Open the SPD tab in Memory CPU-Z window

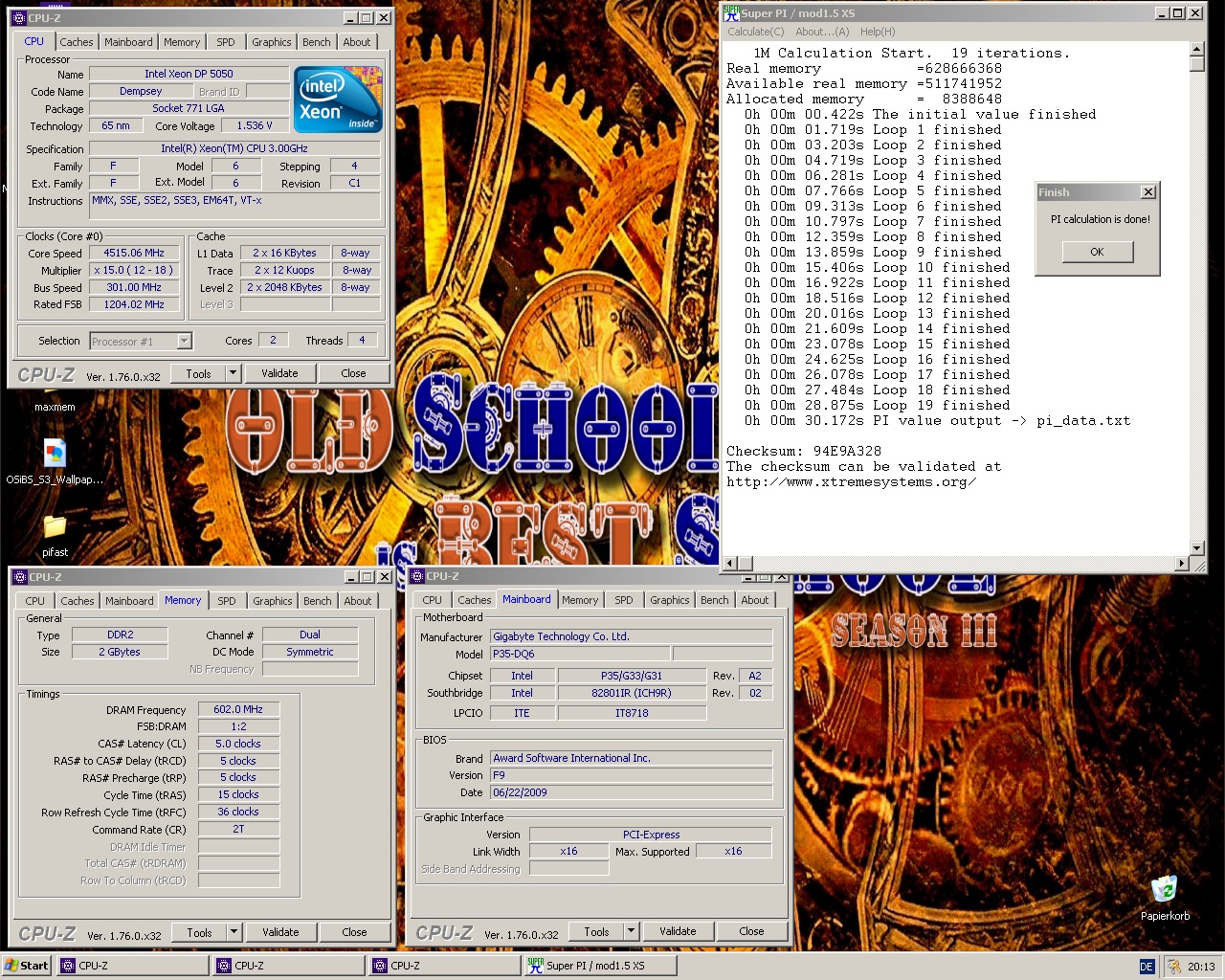[x=227, y=601]
